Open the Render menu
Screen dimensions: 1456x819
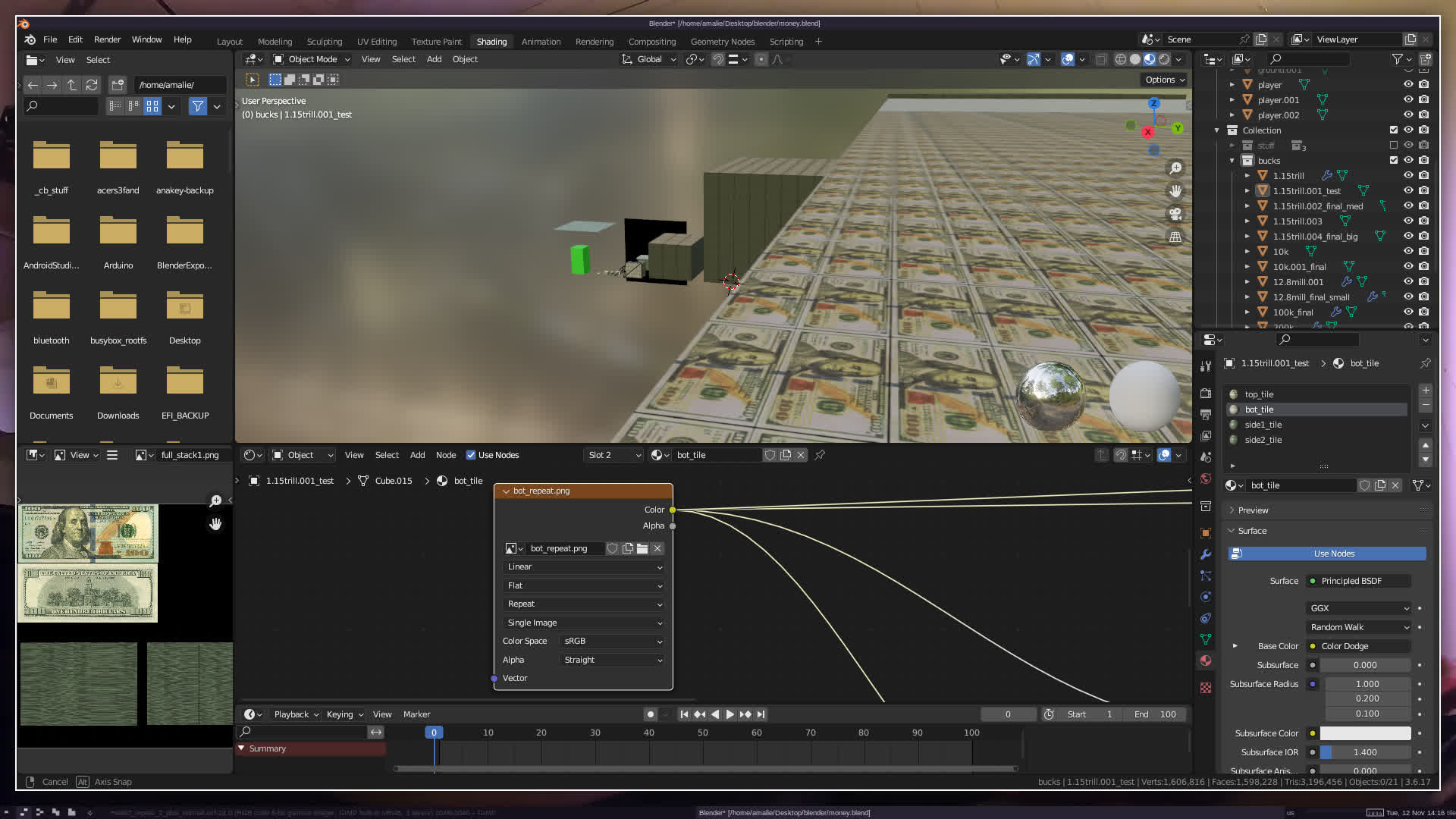click(107, 39)
